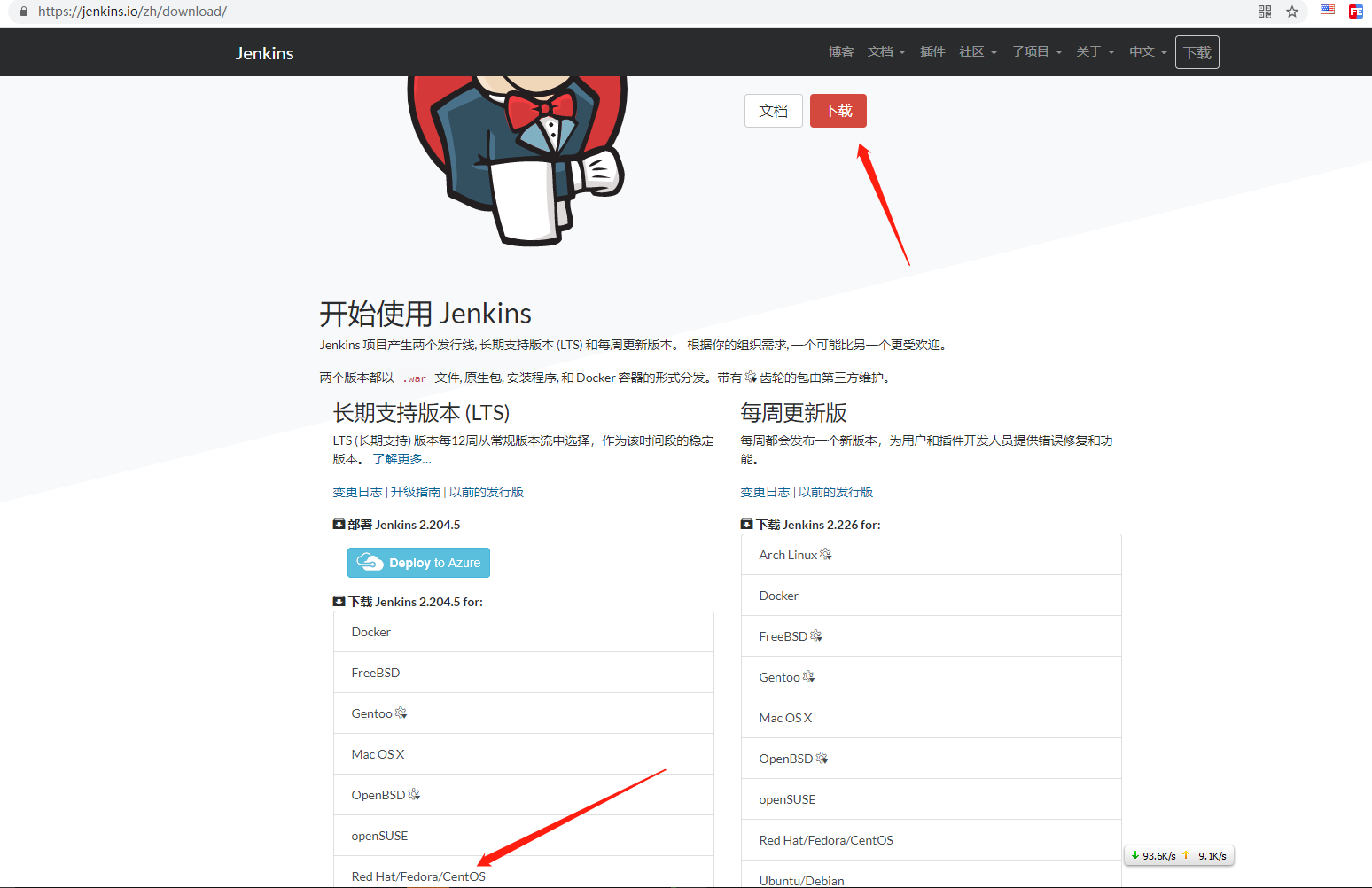Select Arch Linux in the weekly list

click(932, 555)
